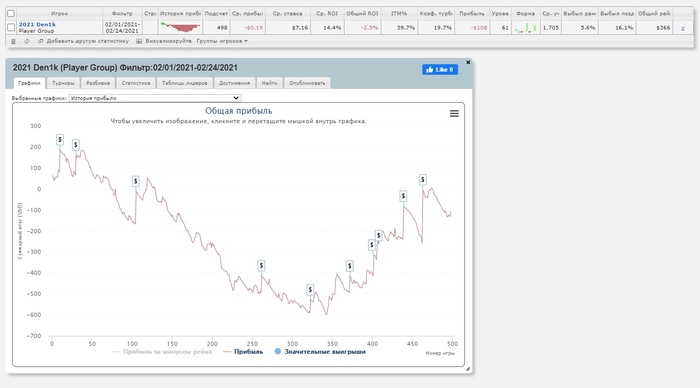Toggle 'Значительные выигрыши' legend text
The image size is (700, 388).
tap(325, 352)
